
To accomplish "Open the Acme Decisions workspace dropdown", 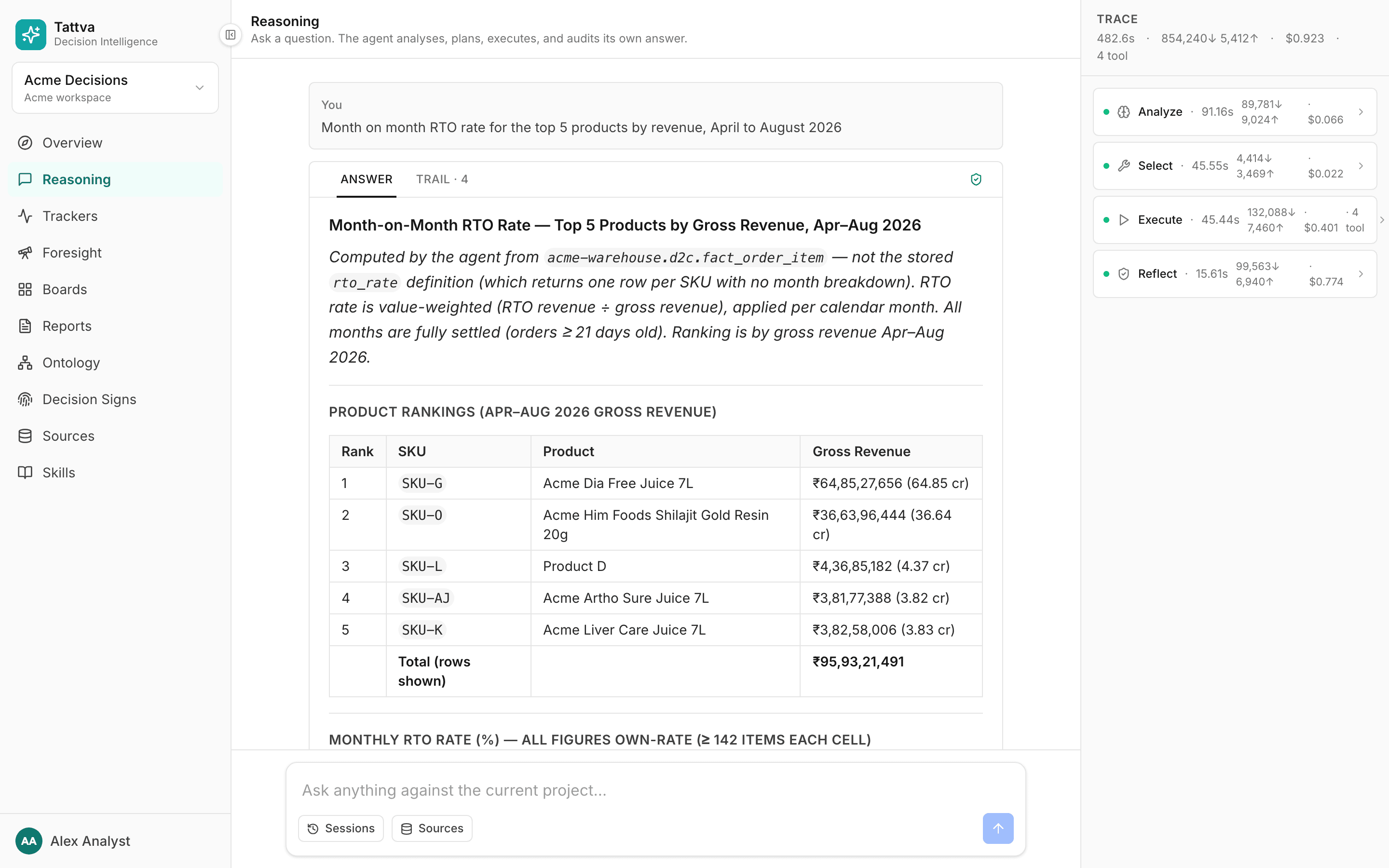I will coord(115,88).
